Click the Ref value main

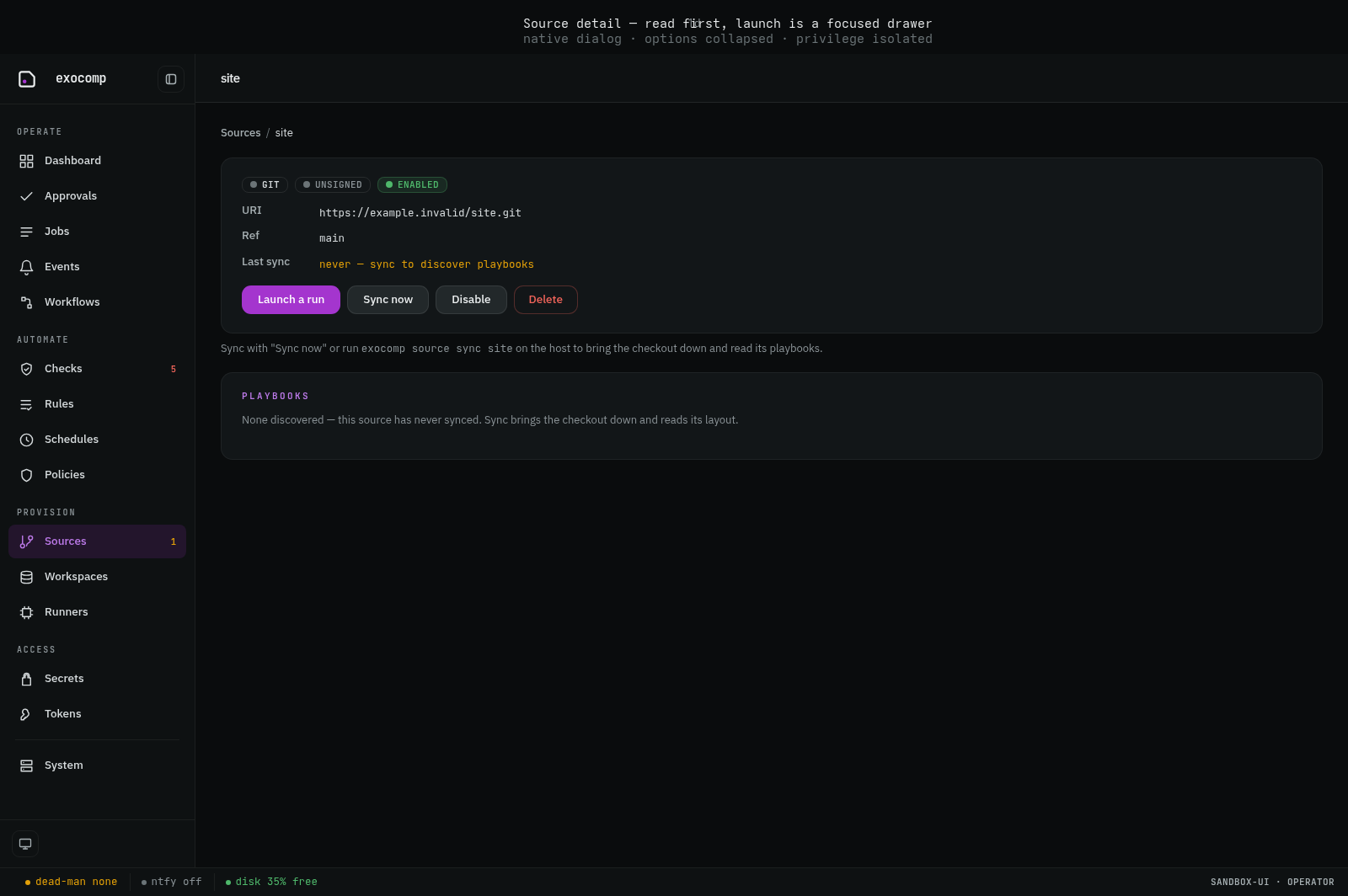(x=331, y=238)
